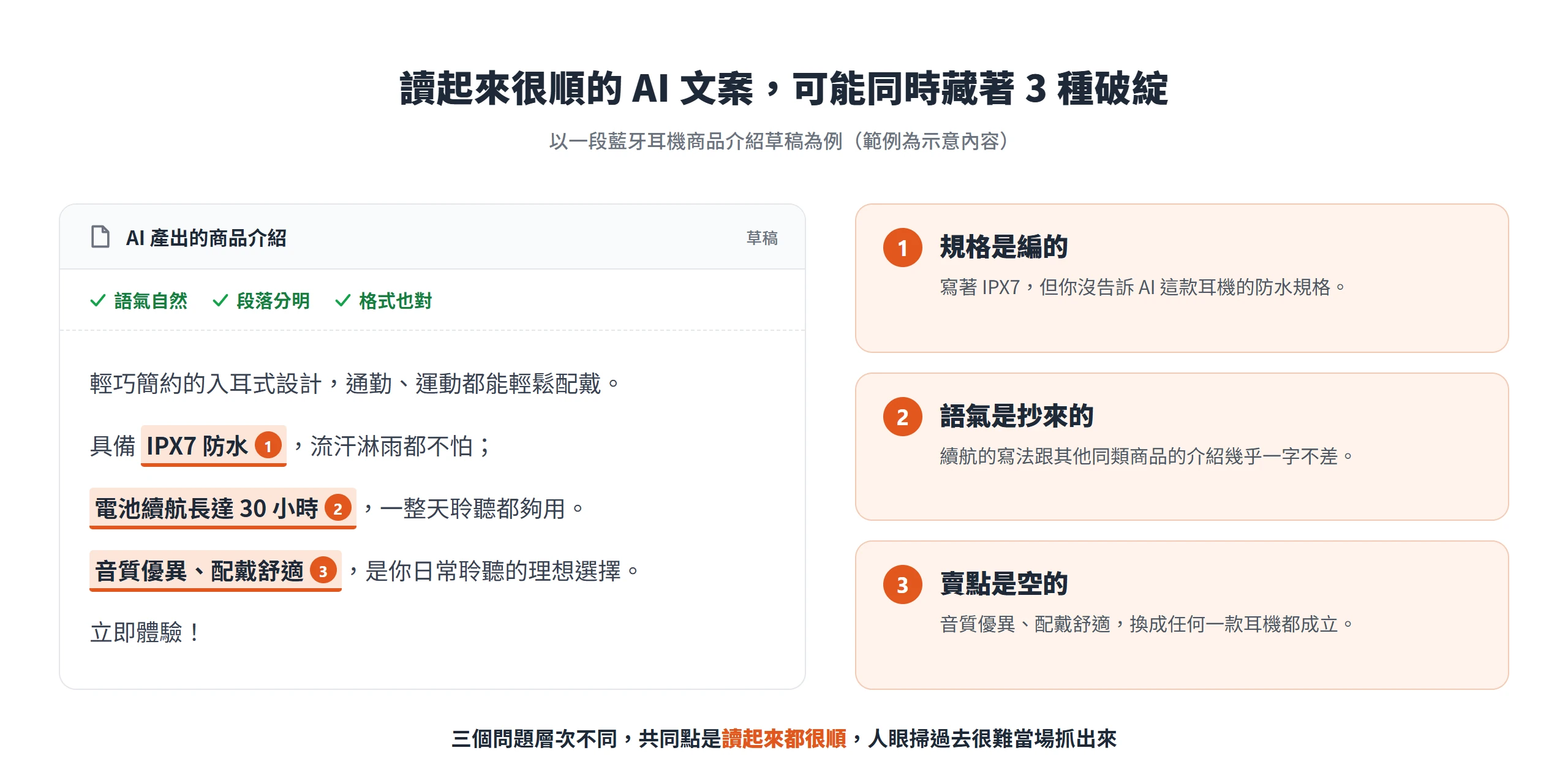This screenshot has width=1568, height=764.
Task: Click the number 2 circle in 語氣是抄來的 card
Action: (902, 417)
